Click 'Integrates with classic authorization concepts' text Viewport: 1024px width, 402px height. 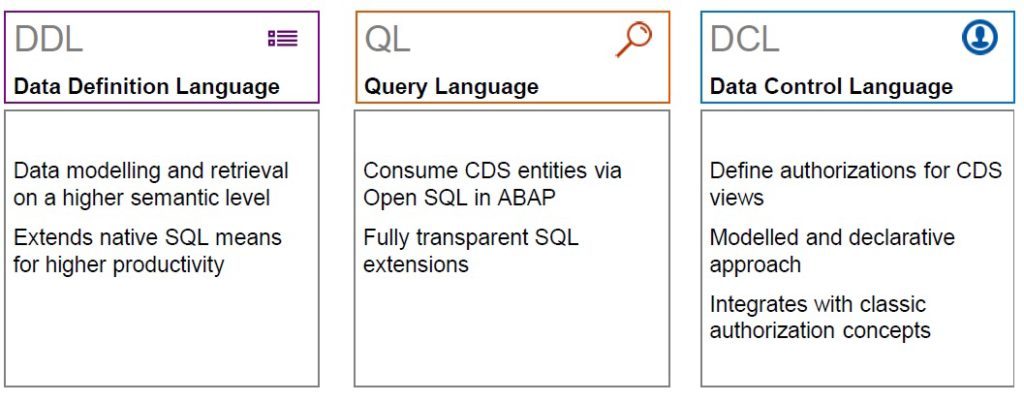pyautogui.click(x=820, y=317)
